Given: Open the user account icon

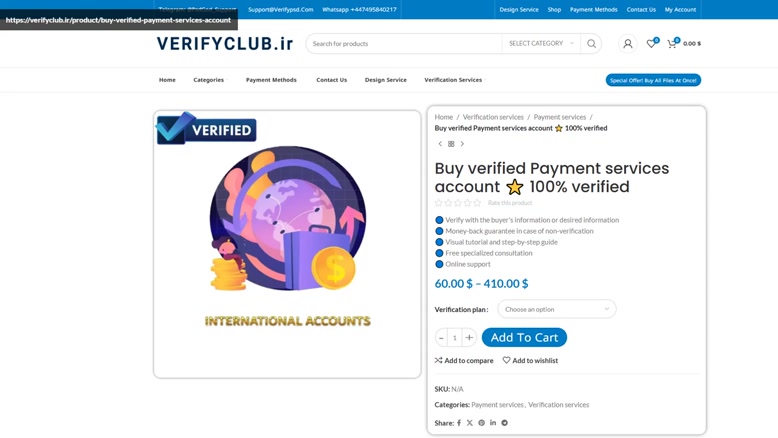Looking at the screenshot, I should pos(628,44).
